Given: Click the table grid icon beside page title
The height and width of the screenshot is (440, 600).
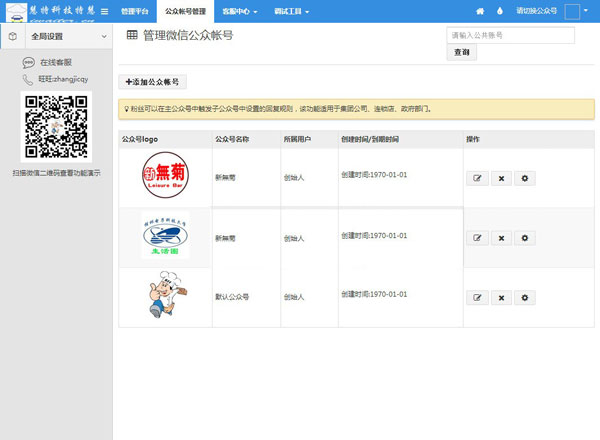Looking at the screenshot, I should tap(132, 35).
